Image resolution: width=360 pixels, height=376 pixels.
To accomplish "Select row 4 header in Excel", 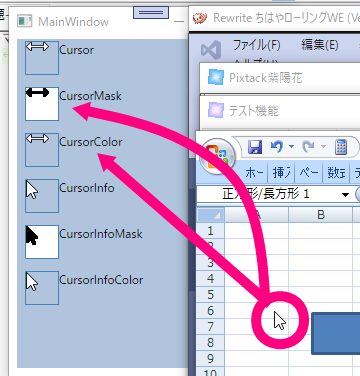I will point(210,279).
